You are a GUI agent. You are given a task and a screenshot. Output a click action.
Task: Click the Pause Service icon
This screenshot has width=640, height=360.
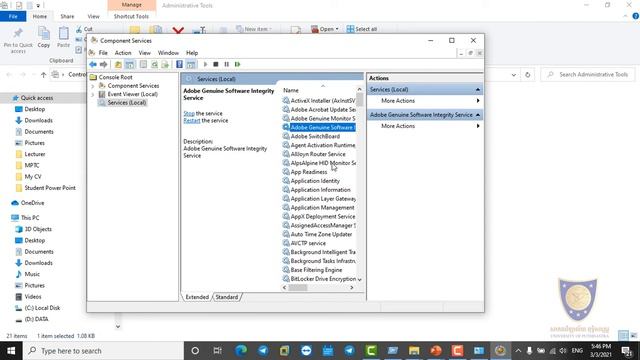[x=227, y=64]
